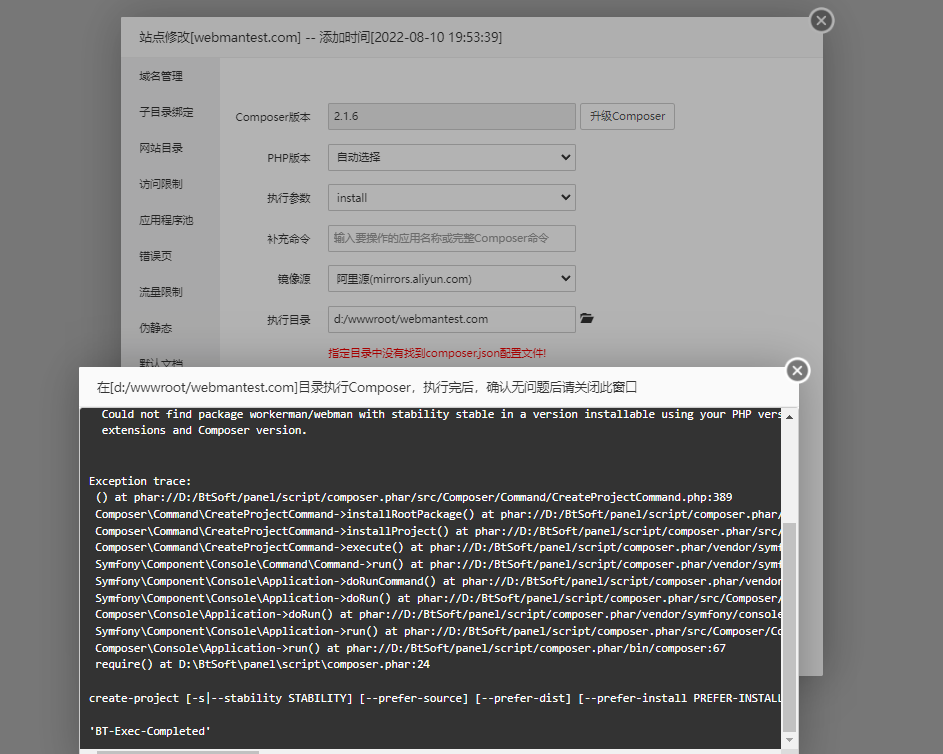
Task: Open the 镜像源 mirror dropdown
Action: 452,278
